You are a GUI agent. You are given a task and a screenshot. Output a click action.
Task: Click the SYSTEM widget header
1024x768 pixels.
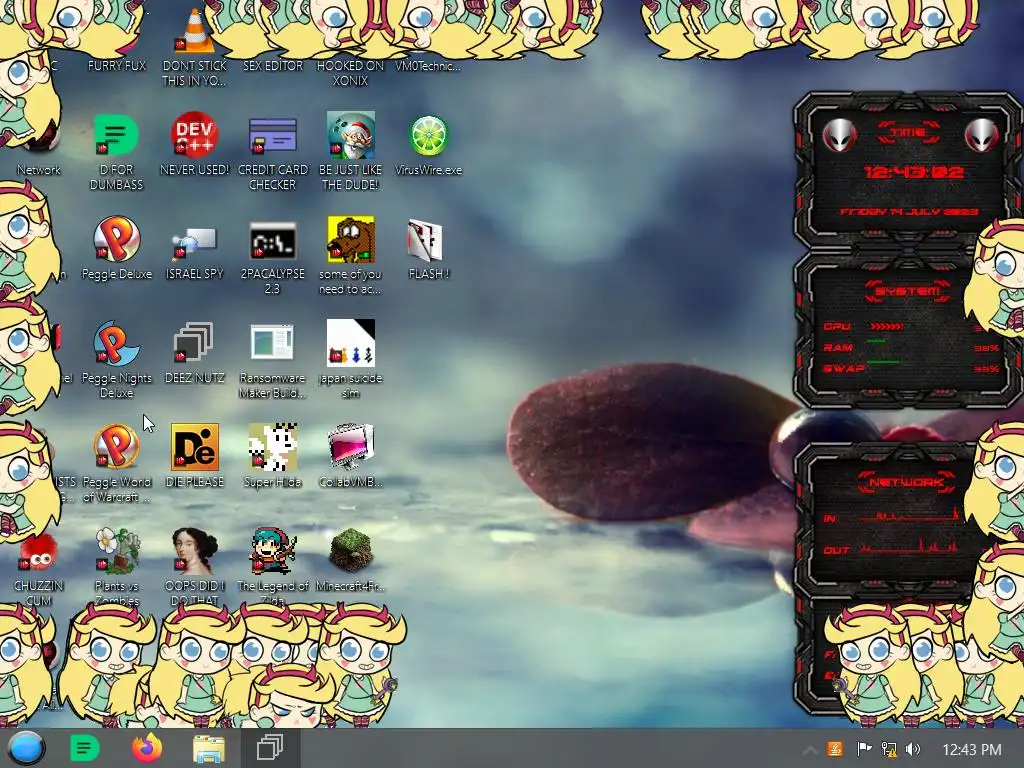tap(907, 291)
